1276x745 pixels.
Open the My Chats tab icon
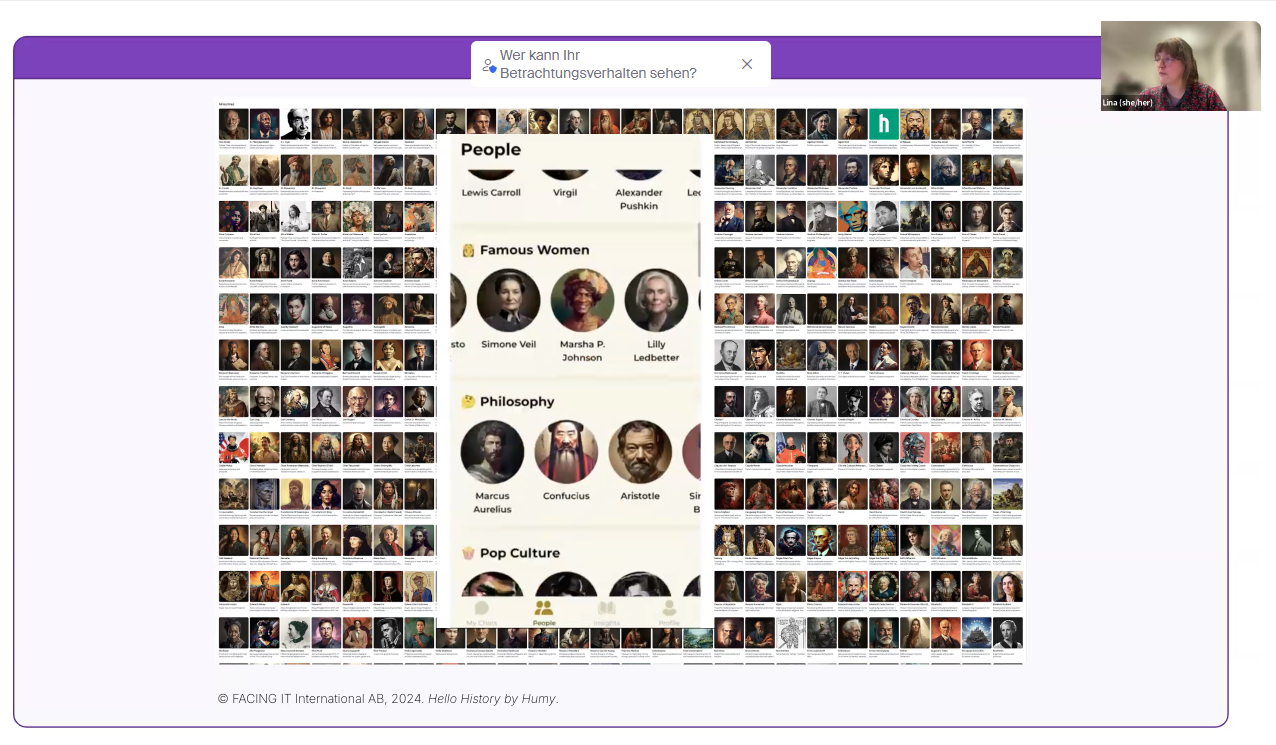481,608
